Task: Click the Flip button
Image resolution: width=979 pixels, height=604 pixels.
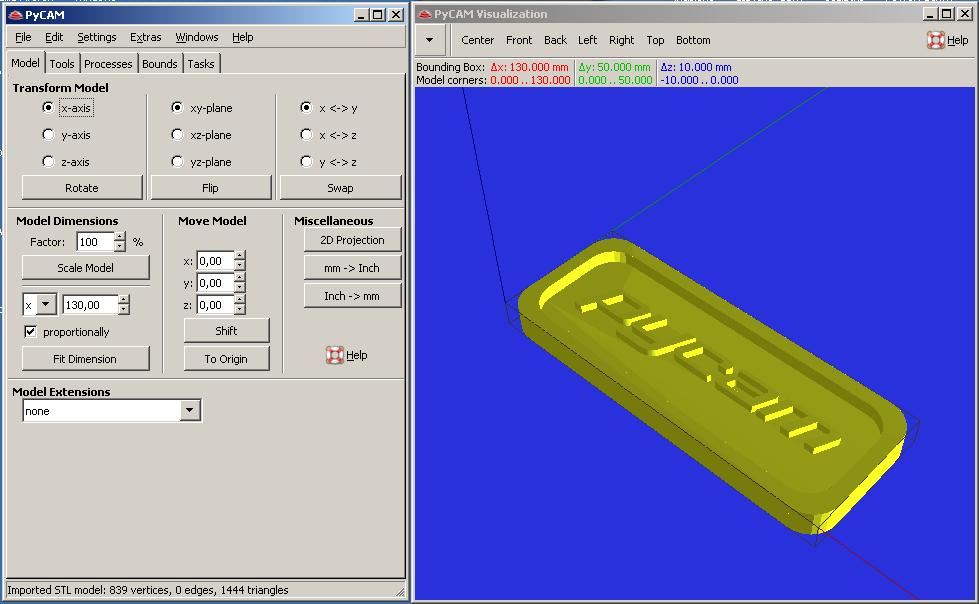Action: click(x=210, y=187)
